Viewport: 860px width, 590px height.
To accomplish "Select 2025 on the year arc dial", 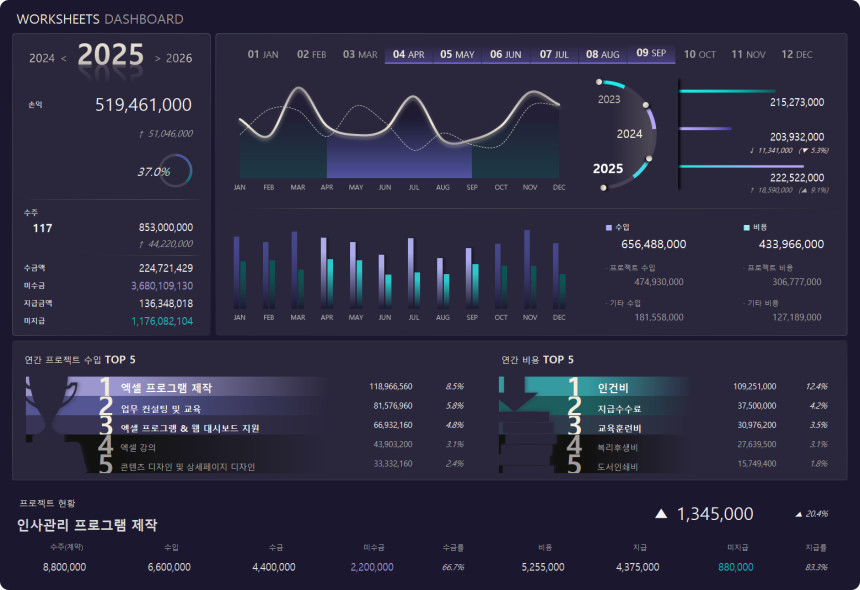I will coord(608,168).
